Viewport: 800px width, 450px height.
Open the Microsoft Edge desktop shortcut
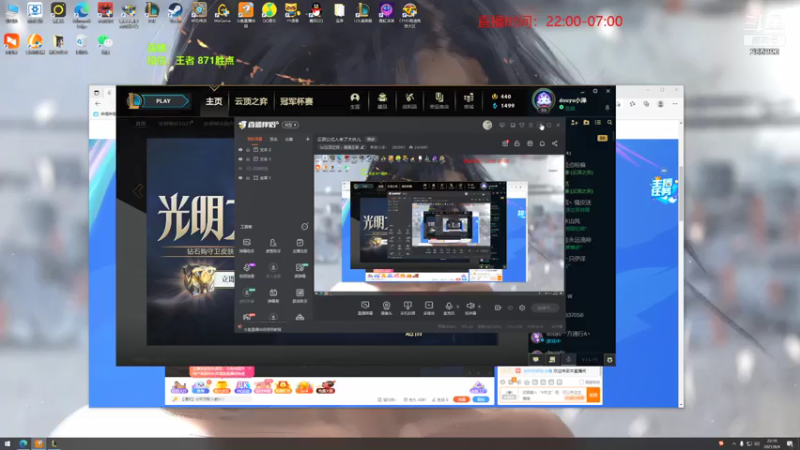point(82,13)
